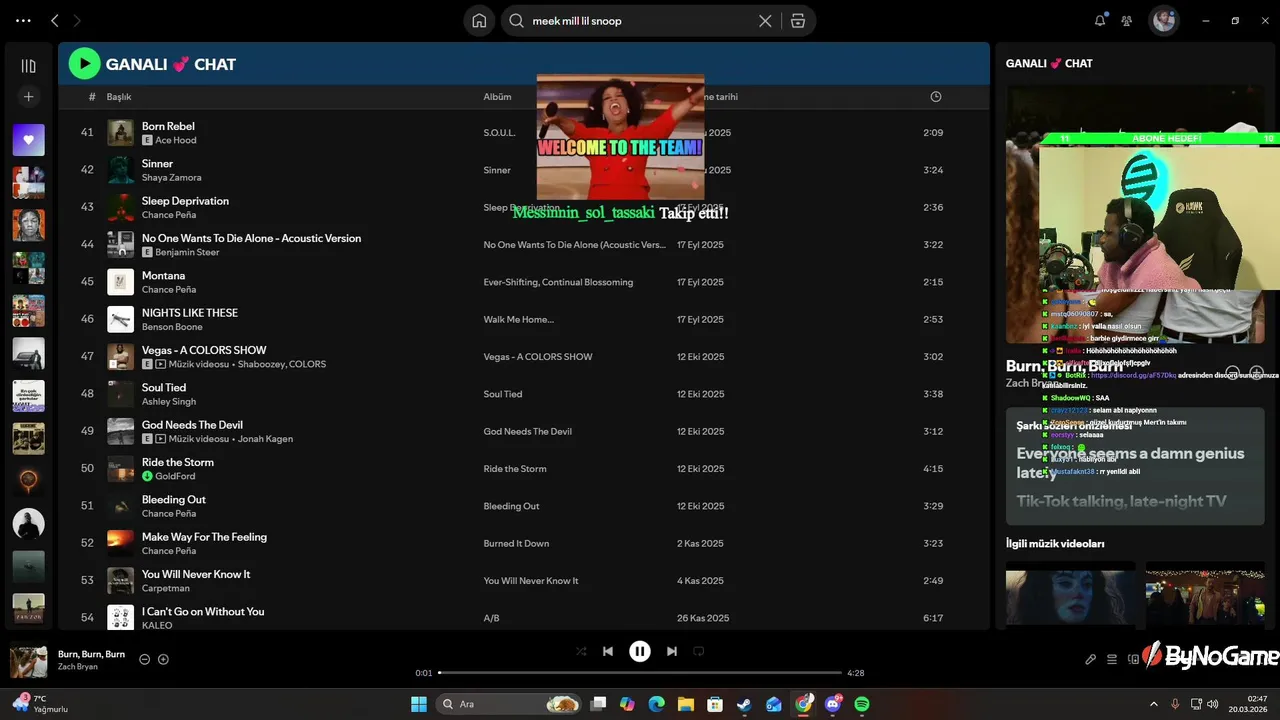Open Microsoft Edge from the taskbar
The image size is (1280, 720).
click(x=656, y=704)
